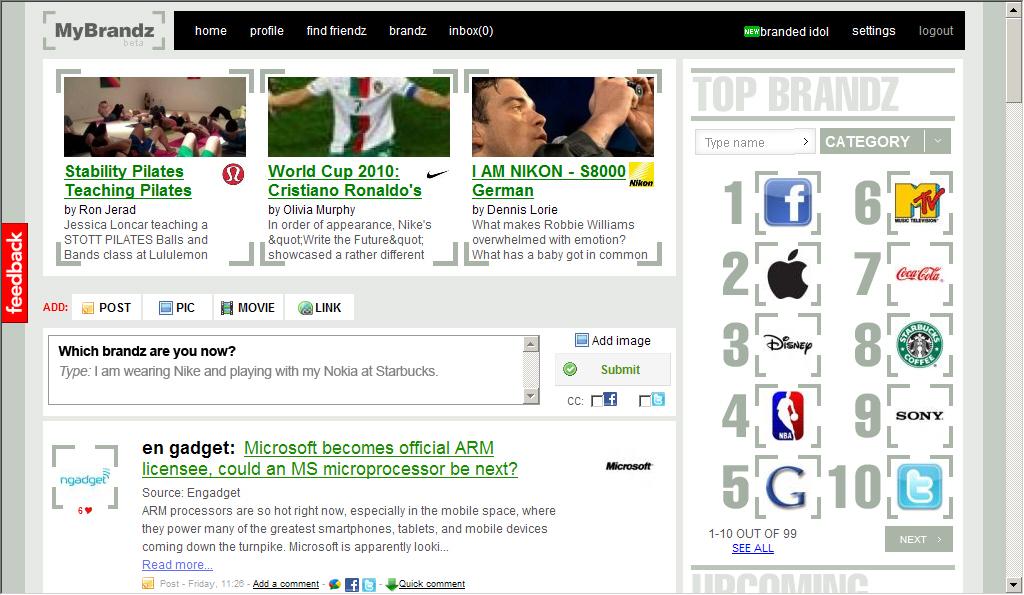Open the Facebook brand icon ranked 1

[x=788, y=202]
